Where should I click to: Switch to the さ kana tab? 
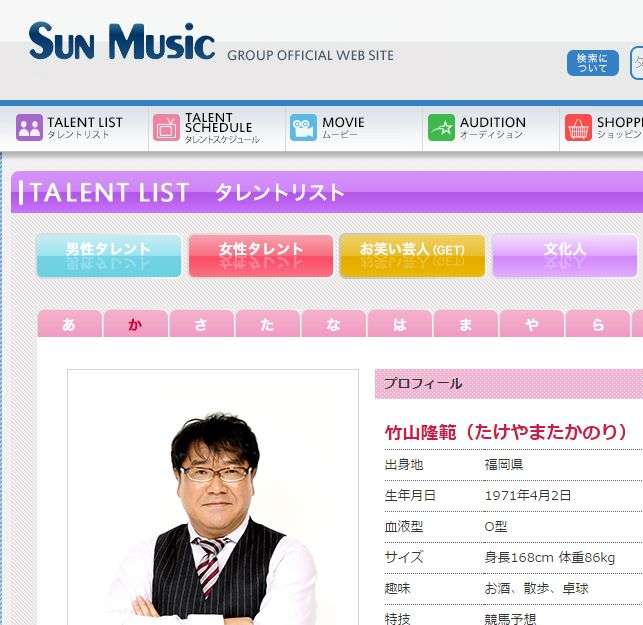click(201, 324)
